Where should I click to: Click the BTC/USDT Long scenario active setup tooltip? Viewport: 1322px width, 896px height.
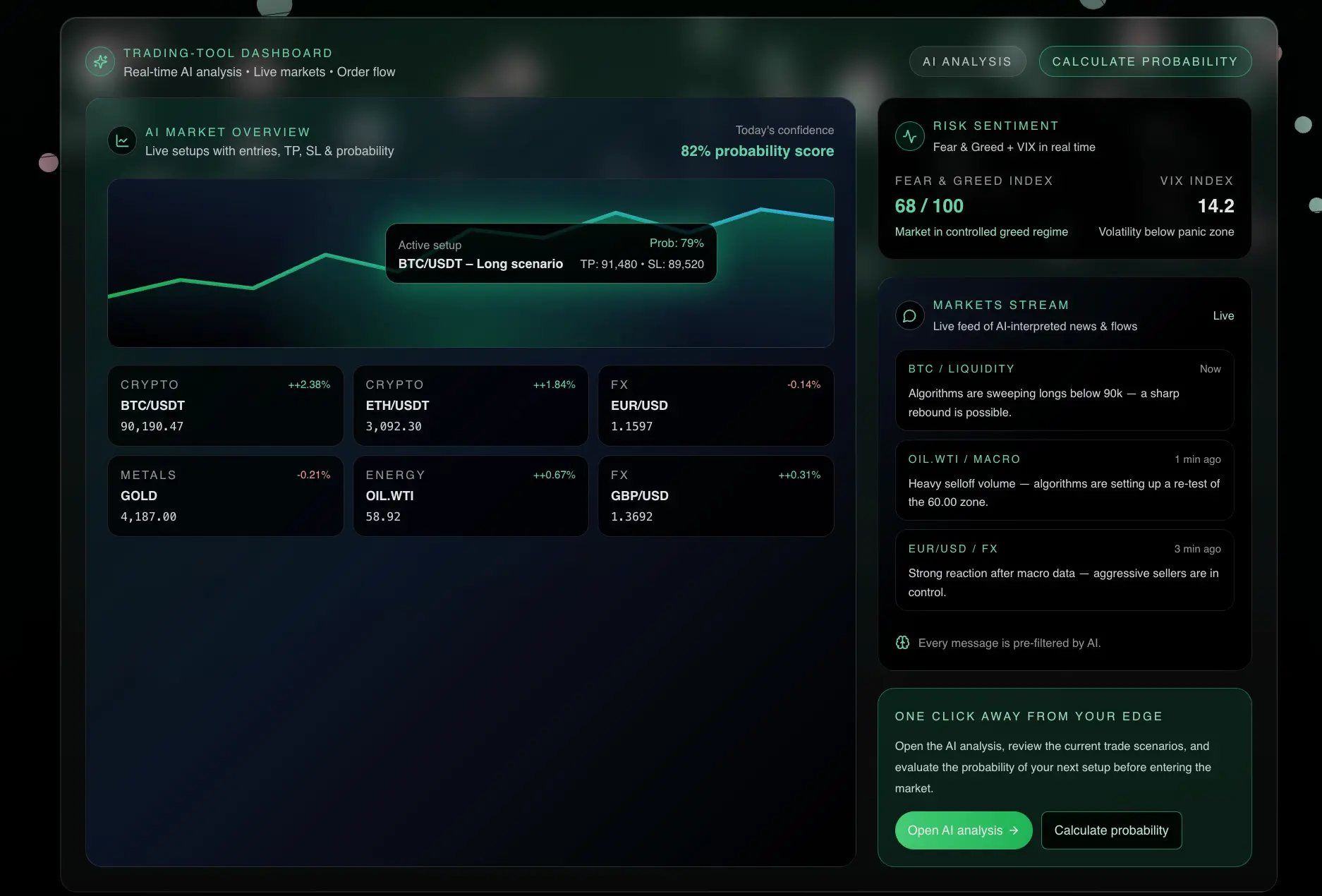[x=550, y=254]
